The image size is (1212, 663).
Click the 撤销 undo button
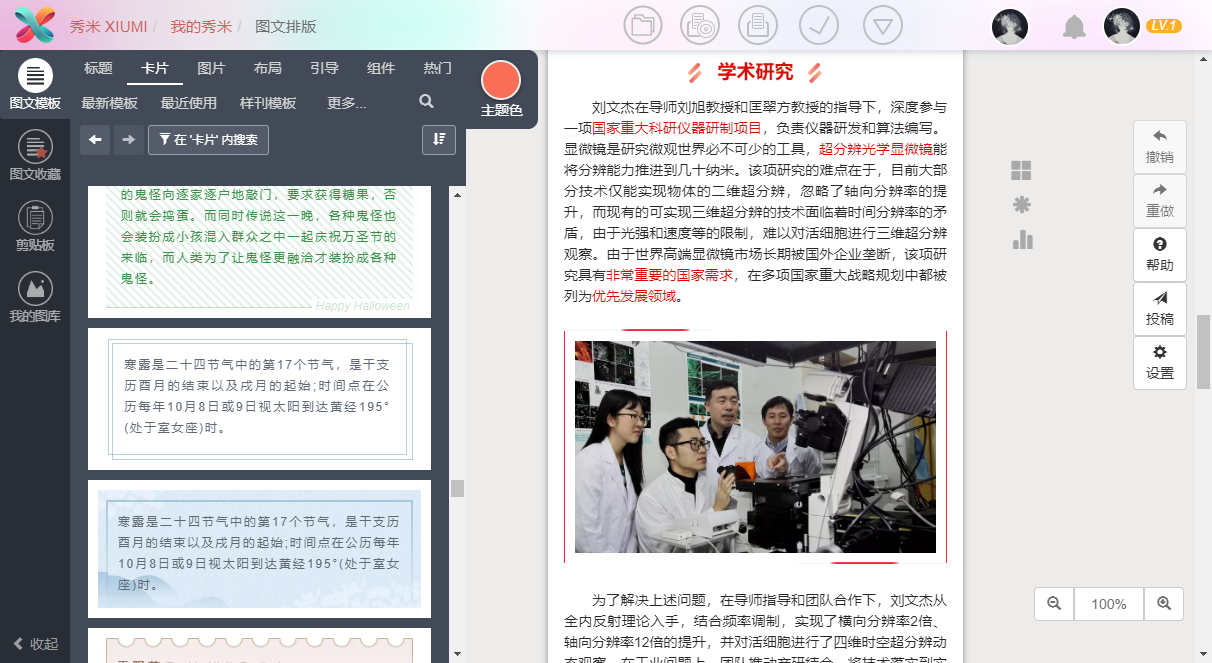pos(1160,147)
